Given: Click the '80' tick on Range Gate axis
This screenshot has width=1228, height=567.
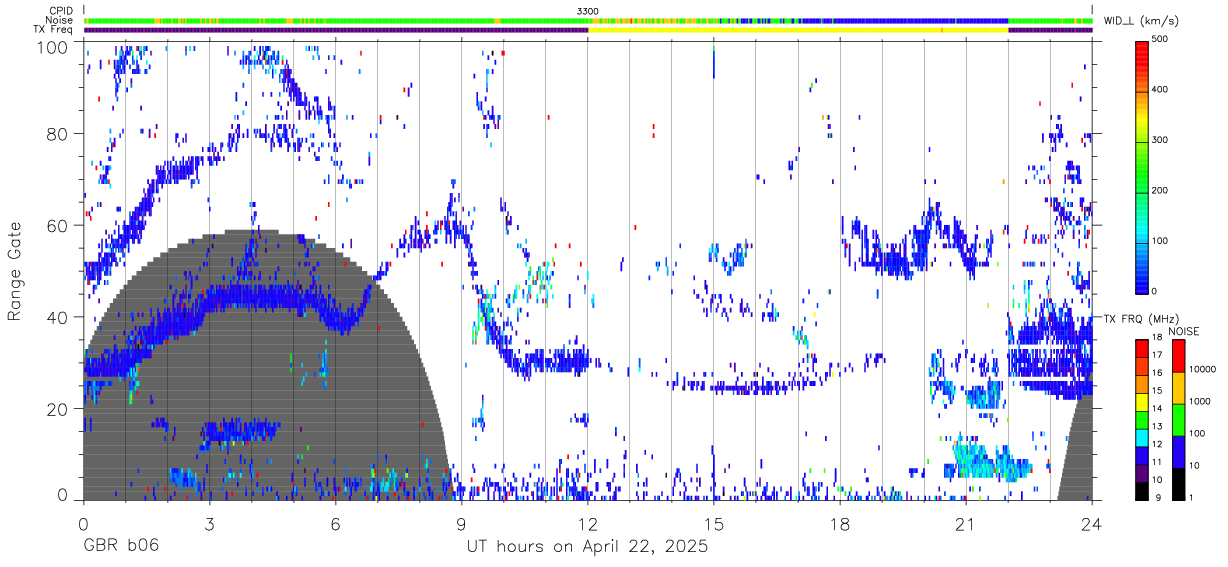Looking at the screenshot, I should click(x=58, y=134).
